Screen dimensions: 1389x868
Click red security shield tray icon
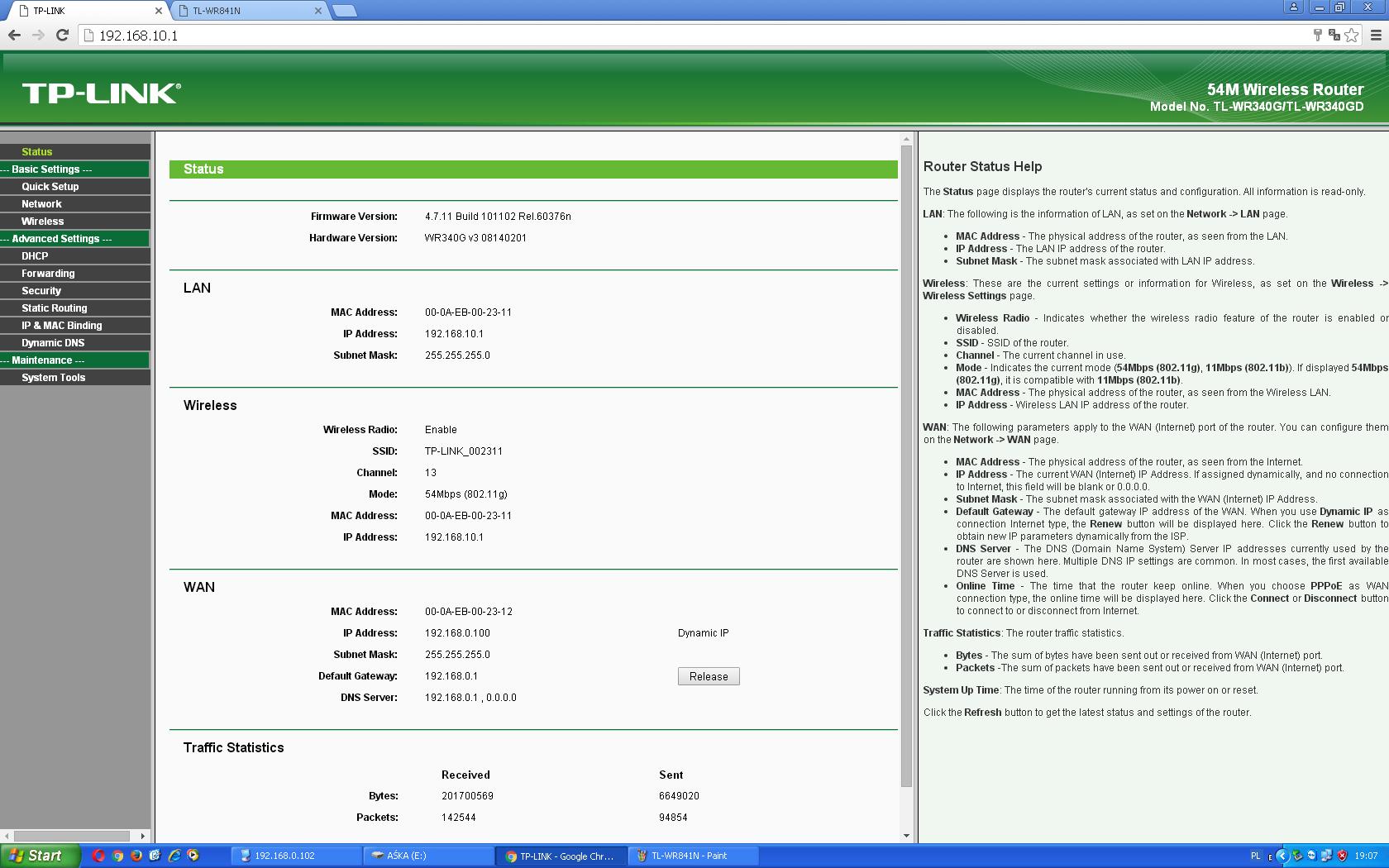[x=1342, y=856]
